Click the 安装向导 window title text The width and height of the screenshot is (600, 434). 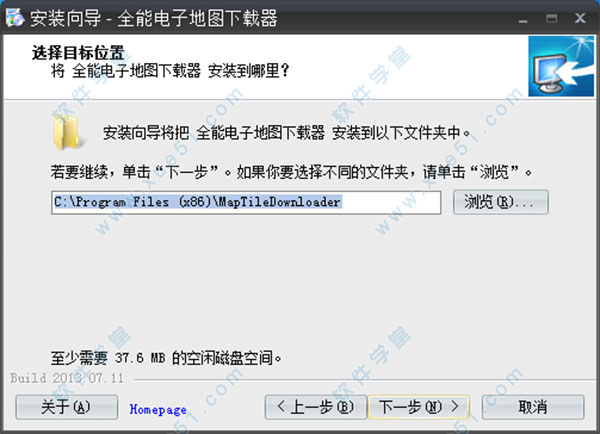[x=65, y=18]
